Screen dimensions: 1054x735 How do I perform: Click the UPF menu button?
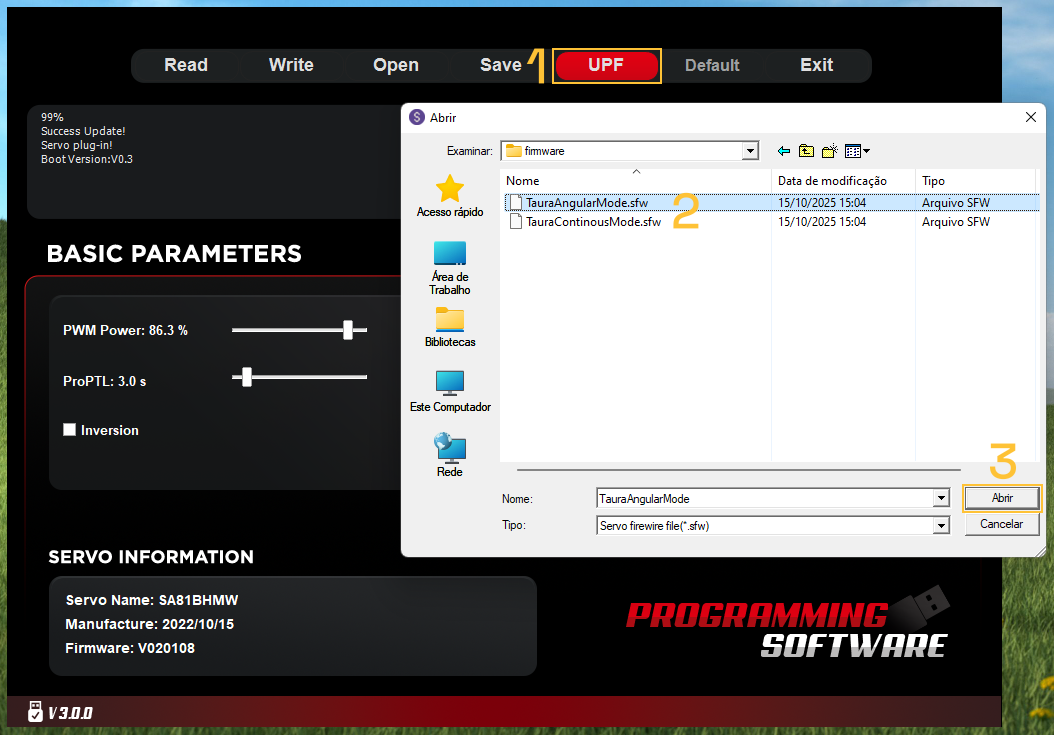[606, 65]
